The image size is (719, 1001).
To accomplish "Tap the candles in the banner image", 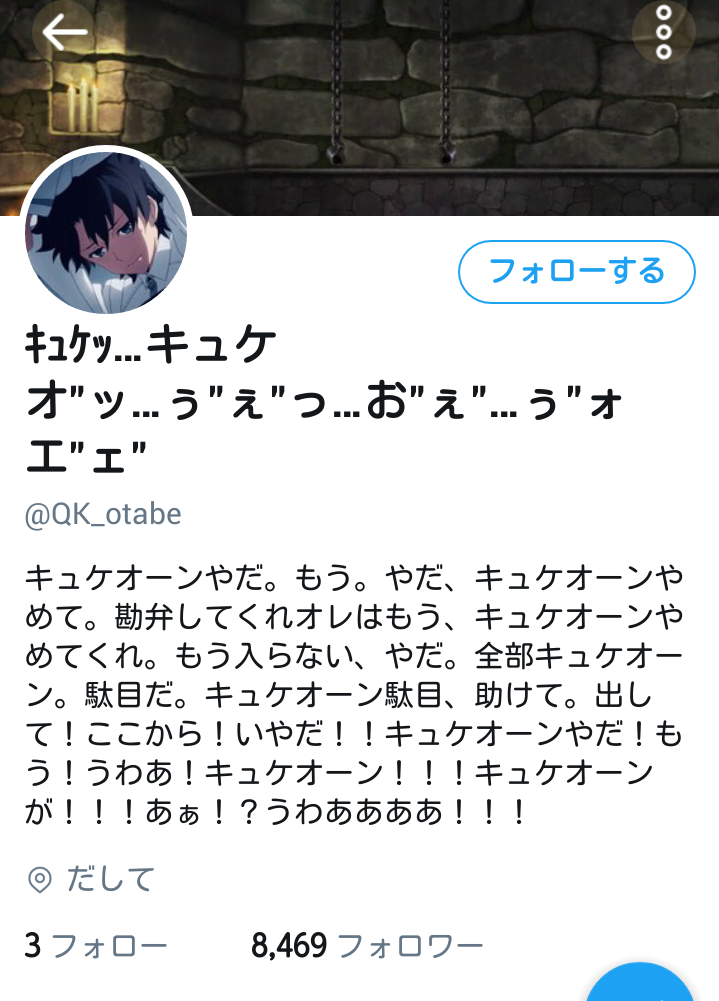I will click(x=82, y=107).
